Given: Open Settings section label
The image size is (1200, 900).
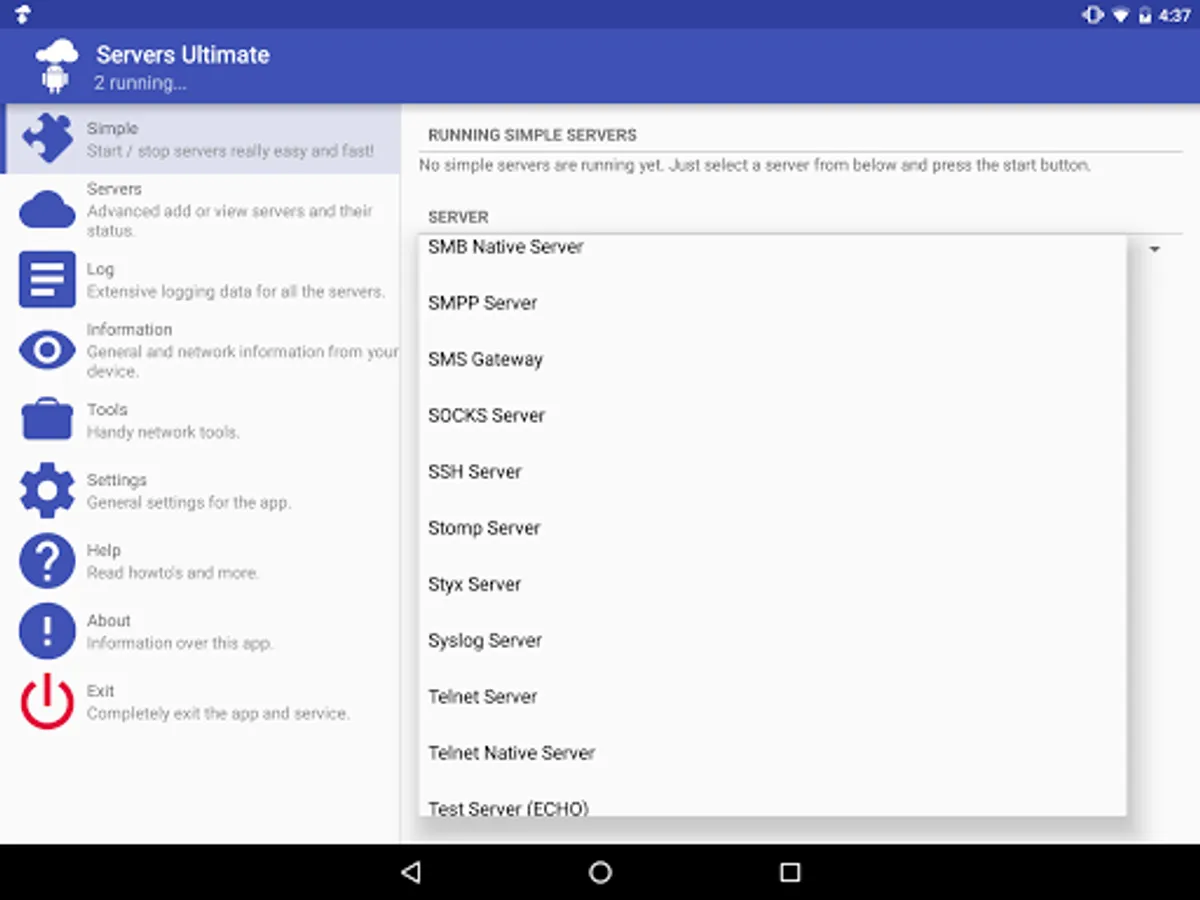Looking at the screenshot, I should click(x=116, y=480).
